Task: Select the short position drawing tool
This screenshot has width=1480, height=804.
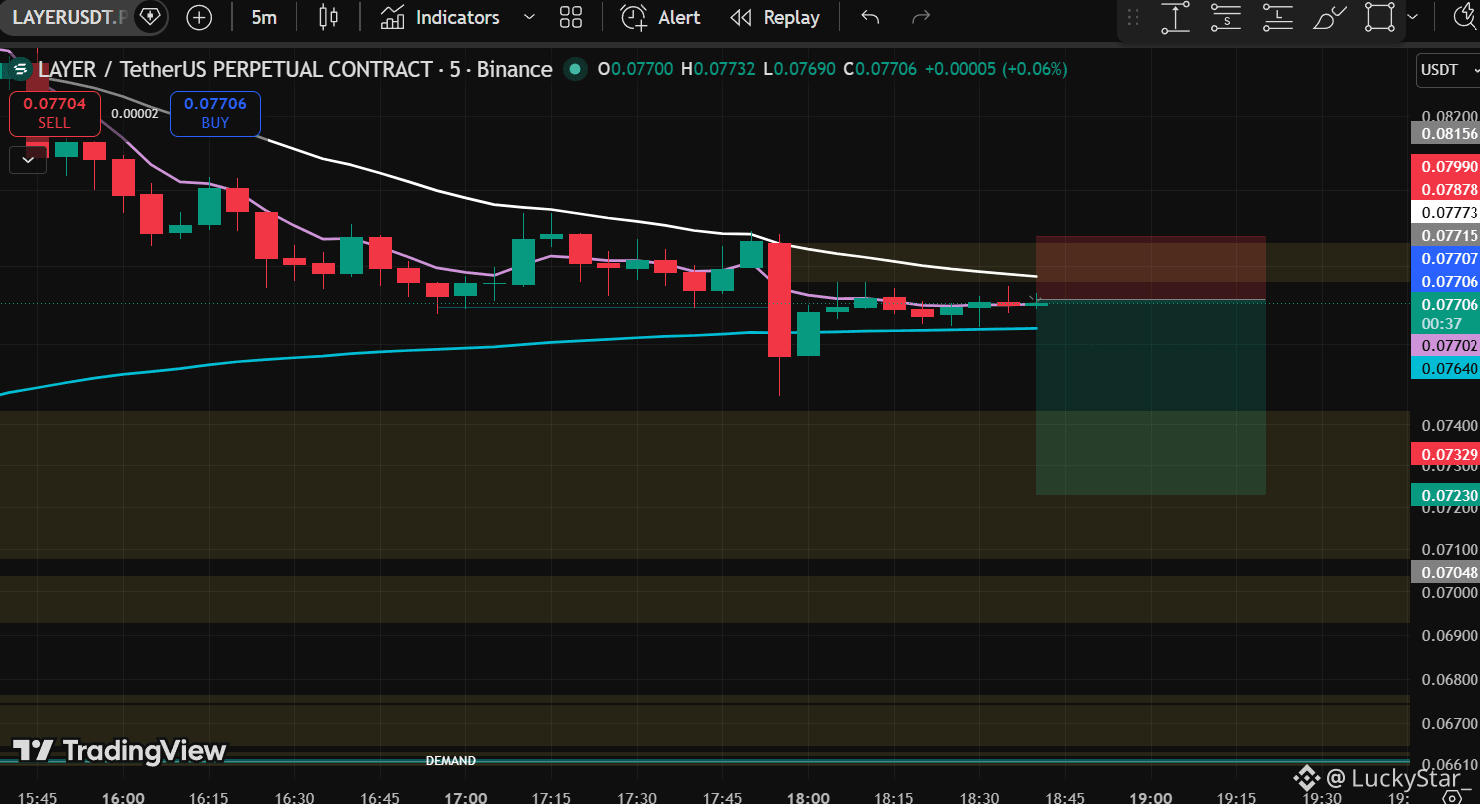Action: (x=1226, y=17)
